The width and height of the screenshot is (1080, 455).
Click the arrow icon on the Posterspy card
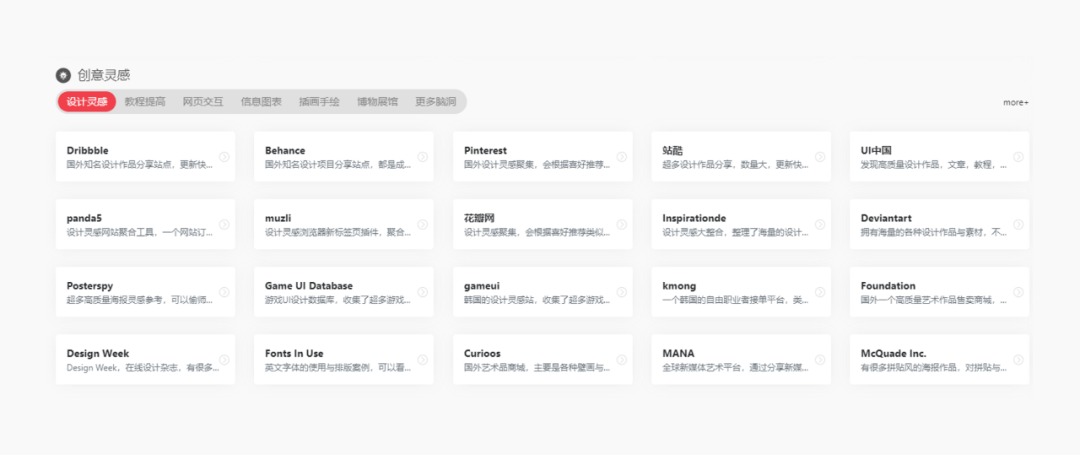(224, 292)
